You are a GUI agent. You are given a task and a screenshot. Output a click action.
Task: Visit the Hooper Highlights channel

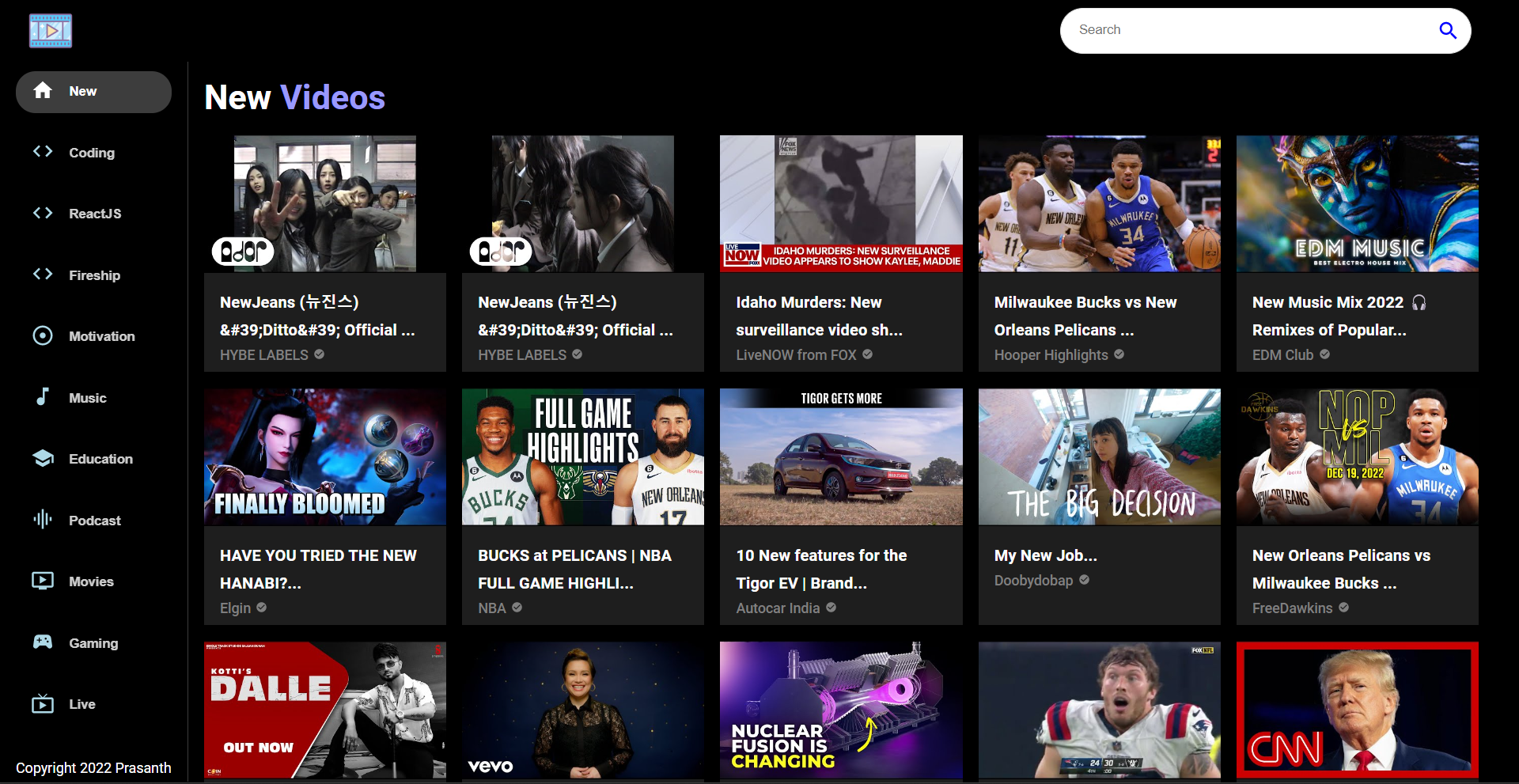[1051, 355]
